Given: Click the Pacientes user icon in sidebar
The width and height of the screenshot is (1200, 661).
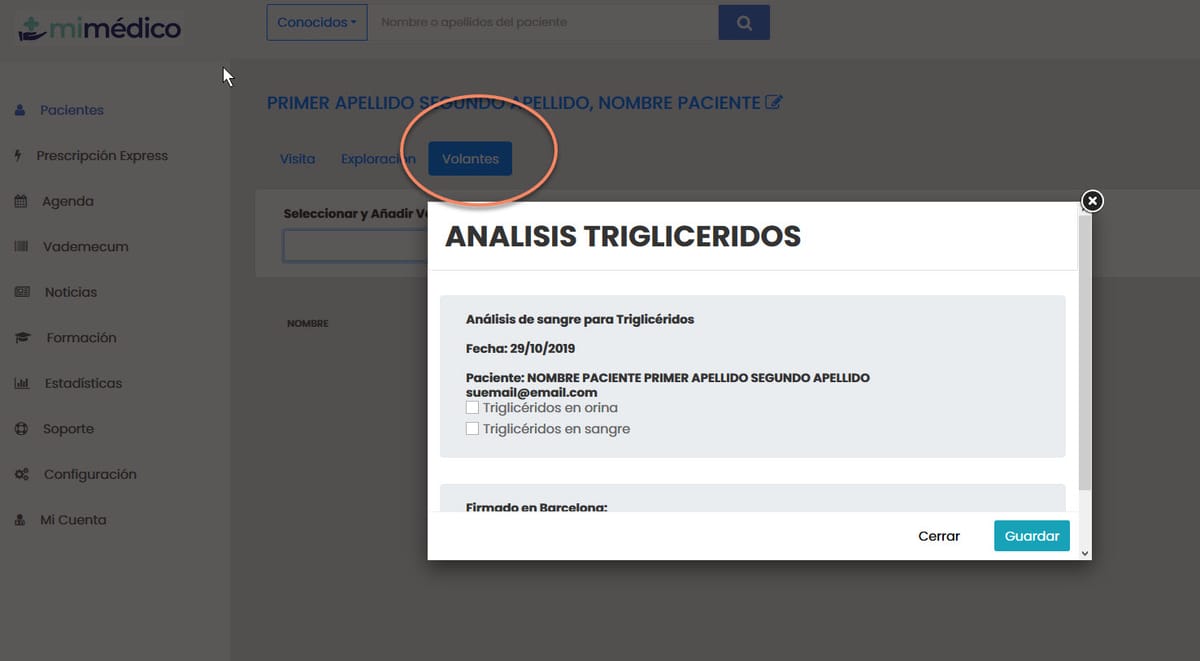Looking at the screenshot, I should point(20,110).
